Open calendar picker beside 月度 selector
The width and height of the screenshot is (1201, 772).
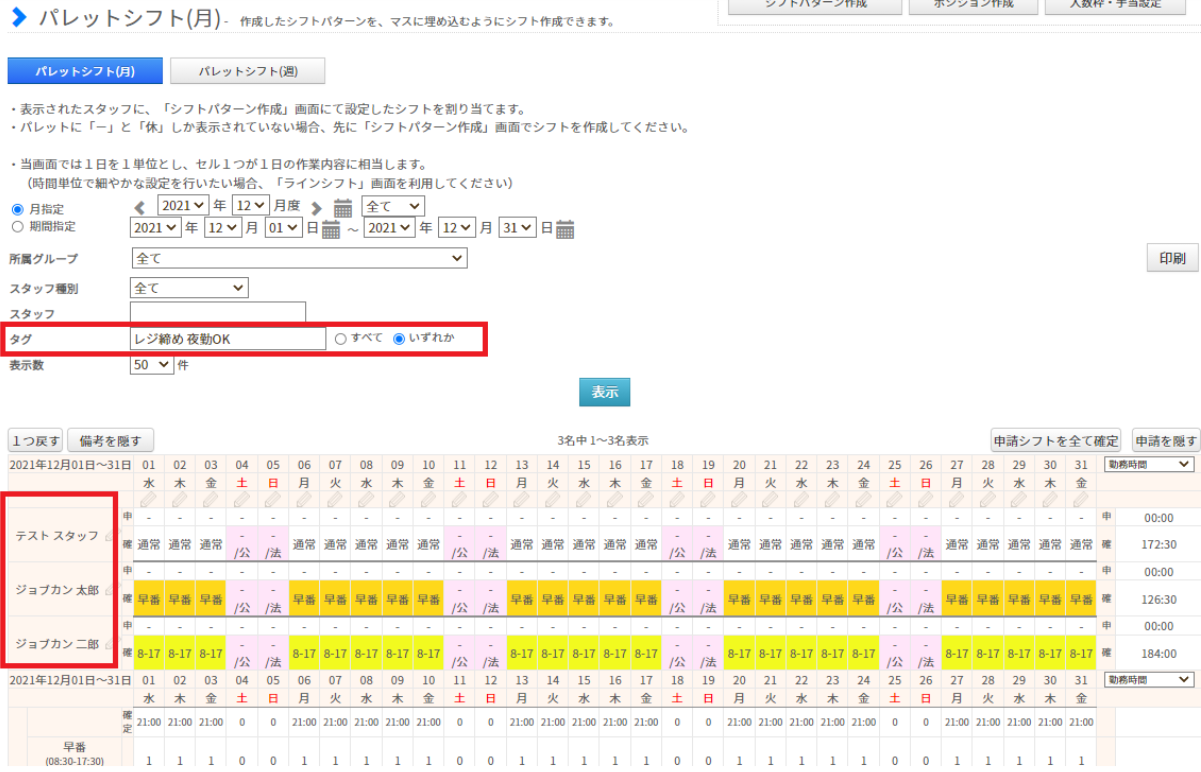point(343,207)
